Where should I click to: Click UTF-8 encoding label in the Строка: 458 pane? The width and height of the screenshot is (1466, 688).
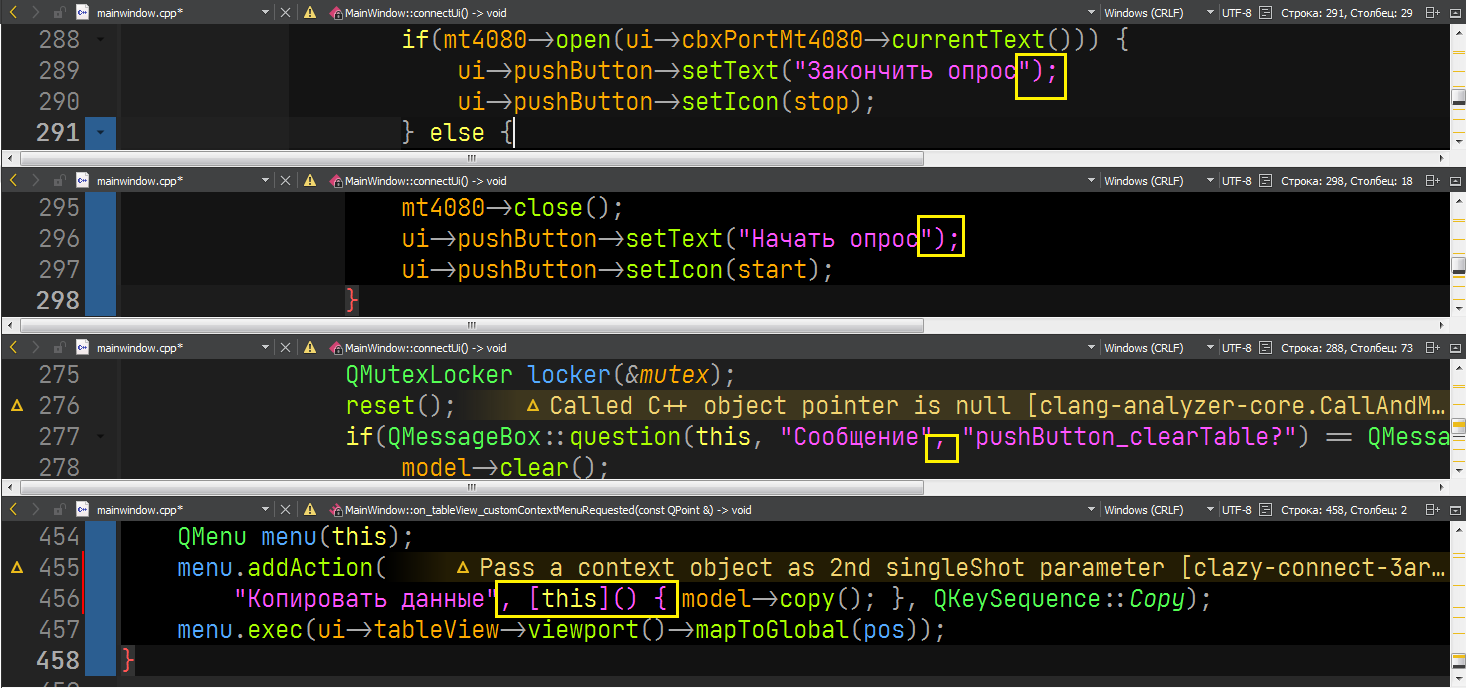coord(1236,509)
